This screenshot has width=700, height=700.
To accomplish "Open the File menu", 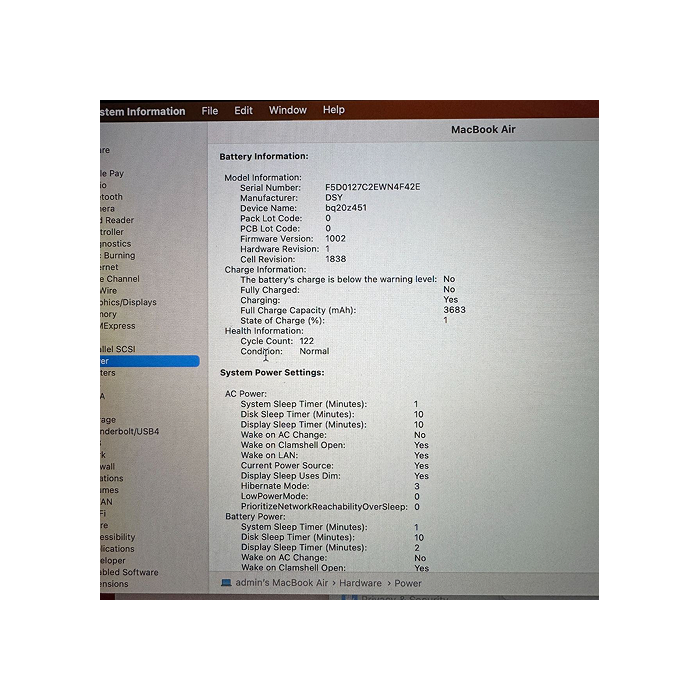I will click(x=209, y=111).
